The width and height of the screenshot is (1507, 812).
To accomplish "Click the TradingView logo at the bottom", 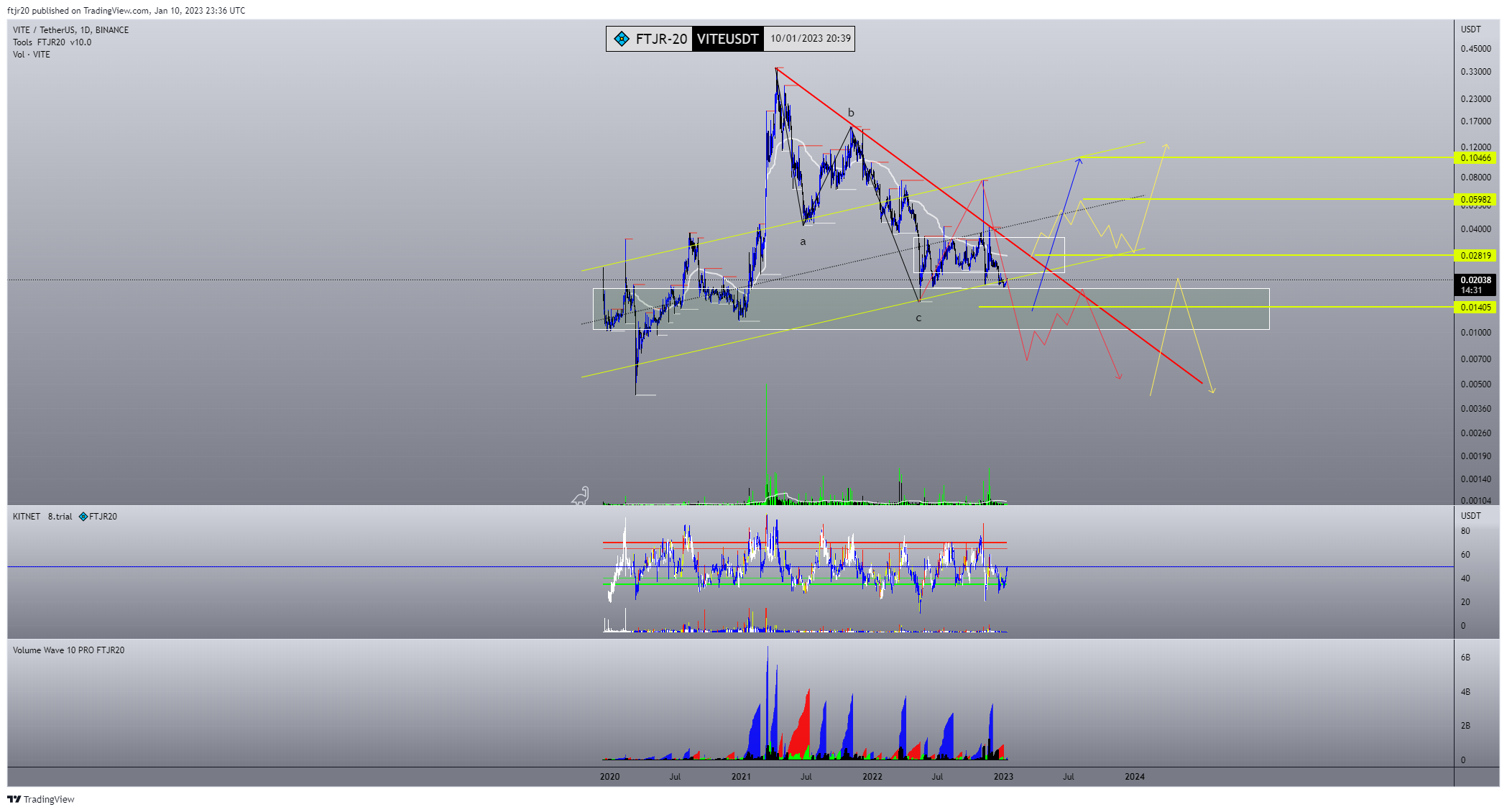I will 41,799.
